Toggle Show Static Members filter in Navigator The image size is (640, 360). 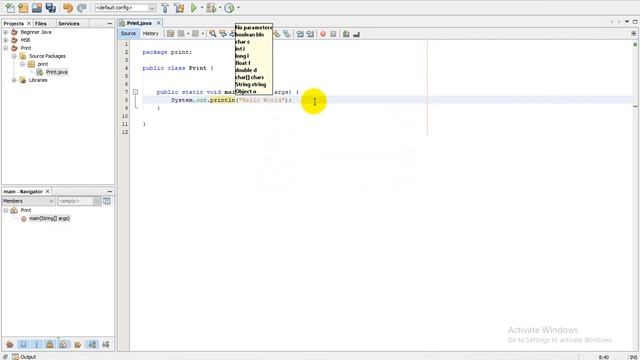click(36, 344)
